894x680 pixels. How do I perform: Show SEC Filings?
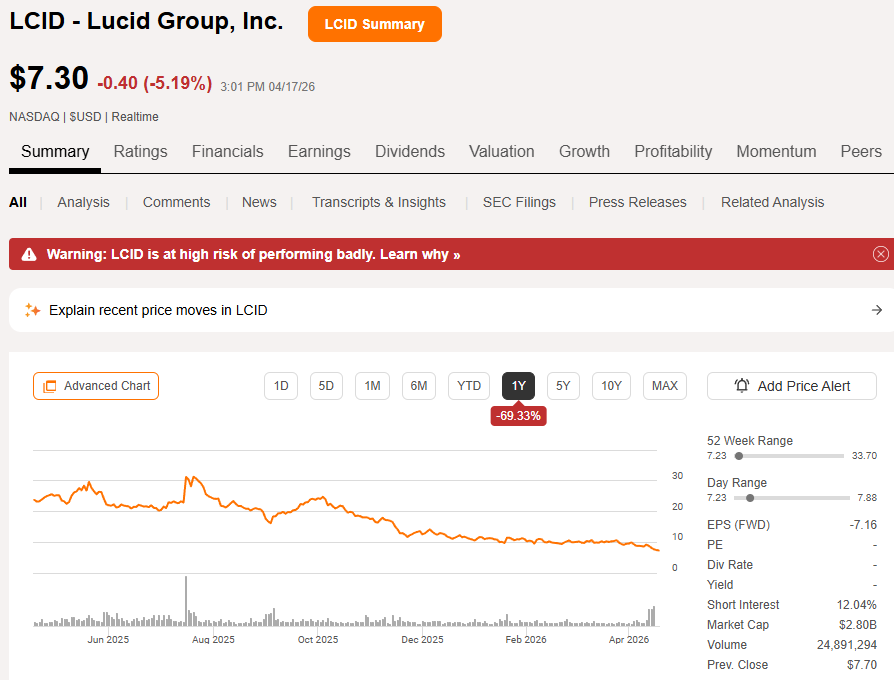pos(519,202)
